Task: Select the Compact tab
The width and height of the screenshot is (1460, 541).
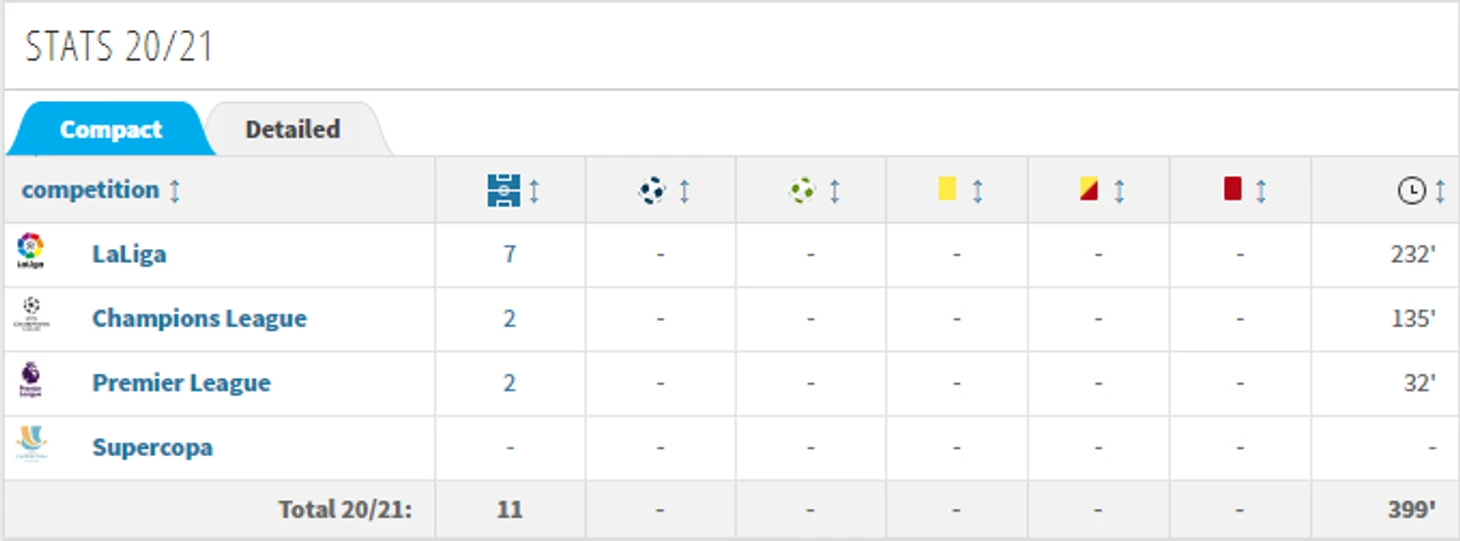Action: point(110,129)
